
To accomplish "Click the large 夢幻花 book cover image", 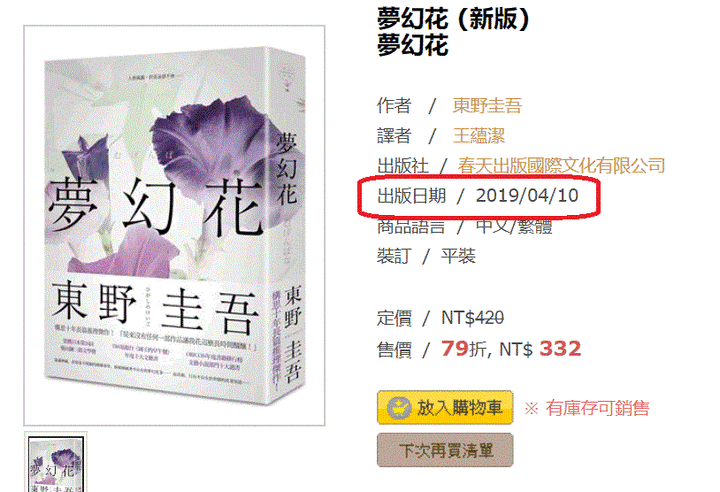I will click(174, 226).
